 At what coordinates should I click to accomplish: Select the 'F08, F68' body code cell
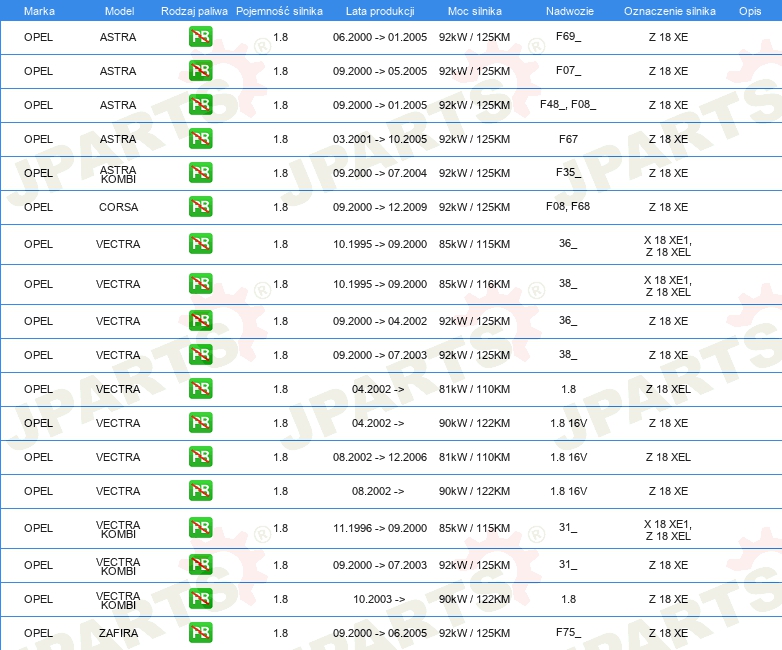[568, 207]
